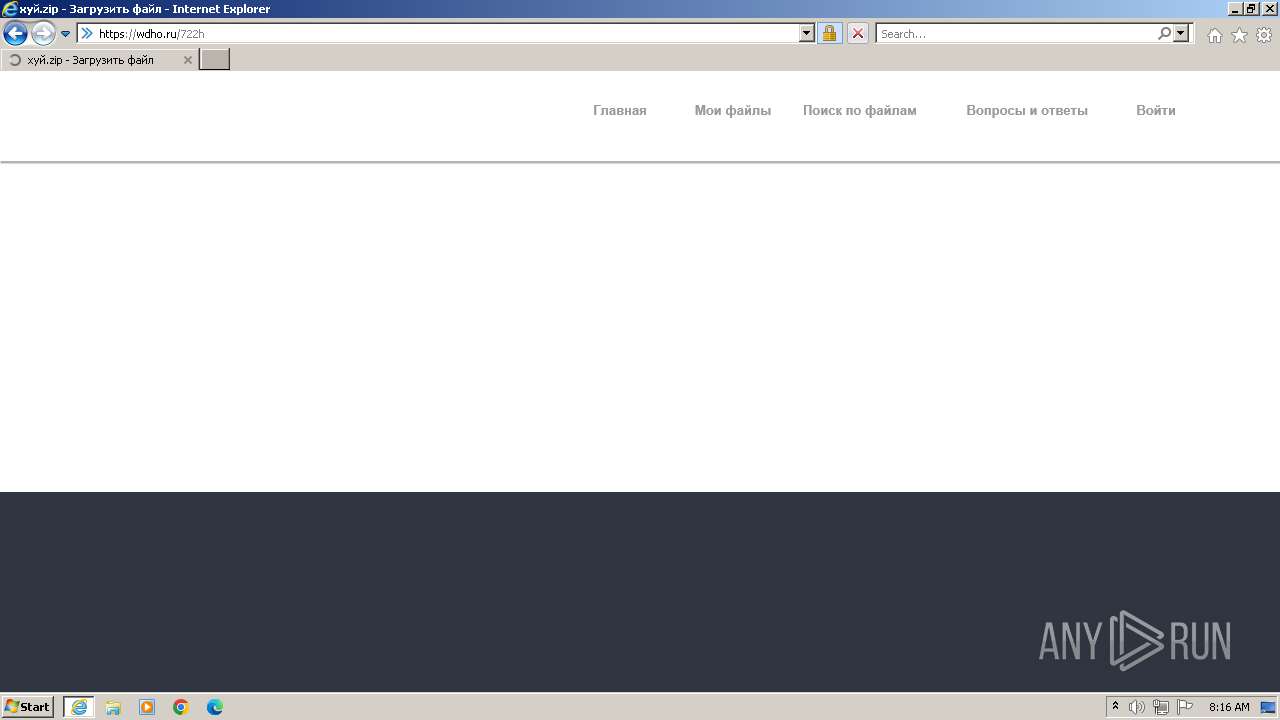Viewport: 1280px width, 720px height.
Task: Launch Google Chrome from the taskbar
Action: pos(181,707)
